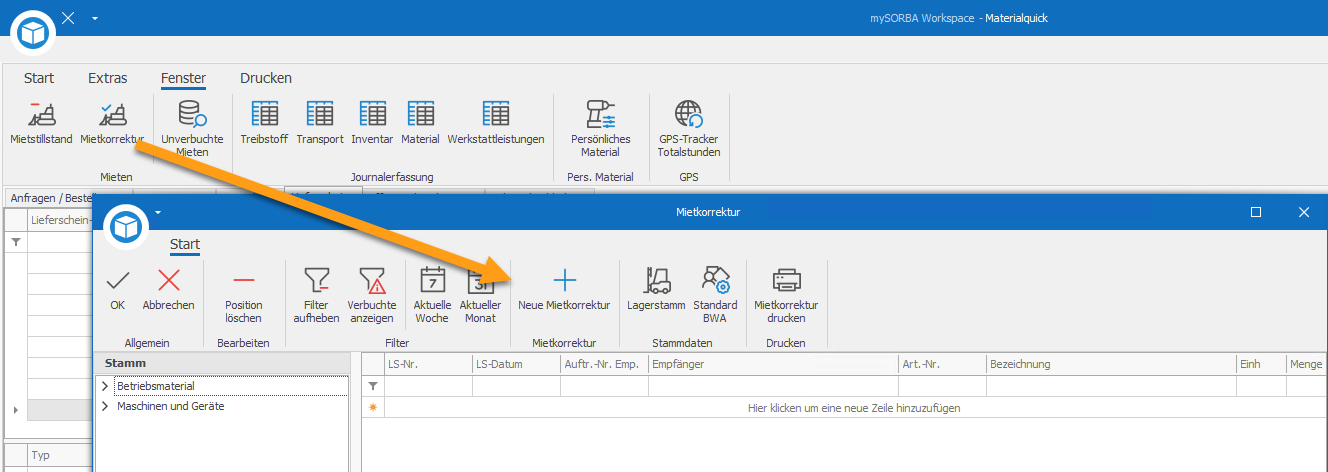Click the mySORBA logo in Mietkorrektur window
Viewport: 1328px width, 472px height.
tap(126, 227)
